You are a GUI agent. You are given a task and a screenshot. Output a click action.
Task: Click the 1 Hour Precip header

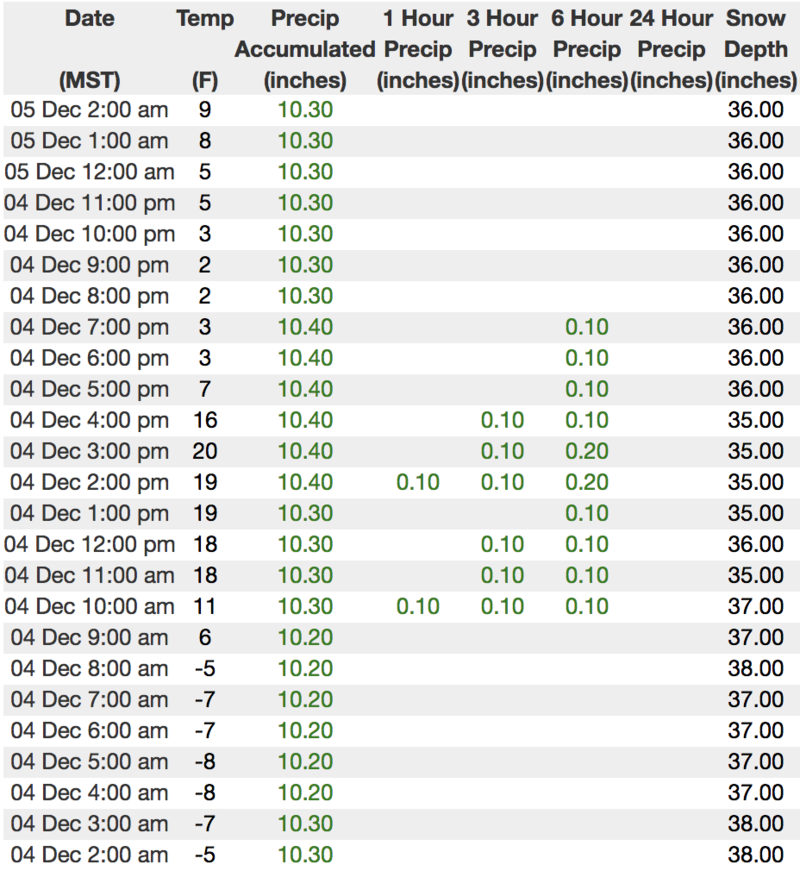(417, 49)
